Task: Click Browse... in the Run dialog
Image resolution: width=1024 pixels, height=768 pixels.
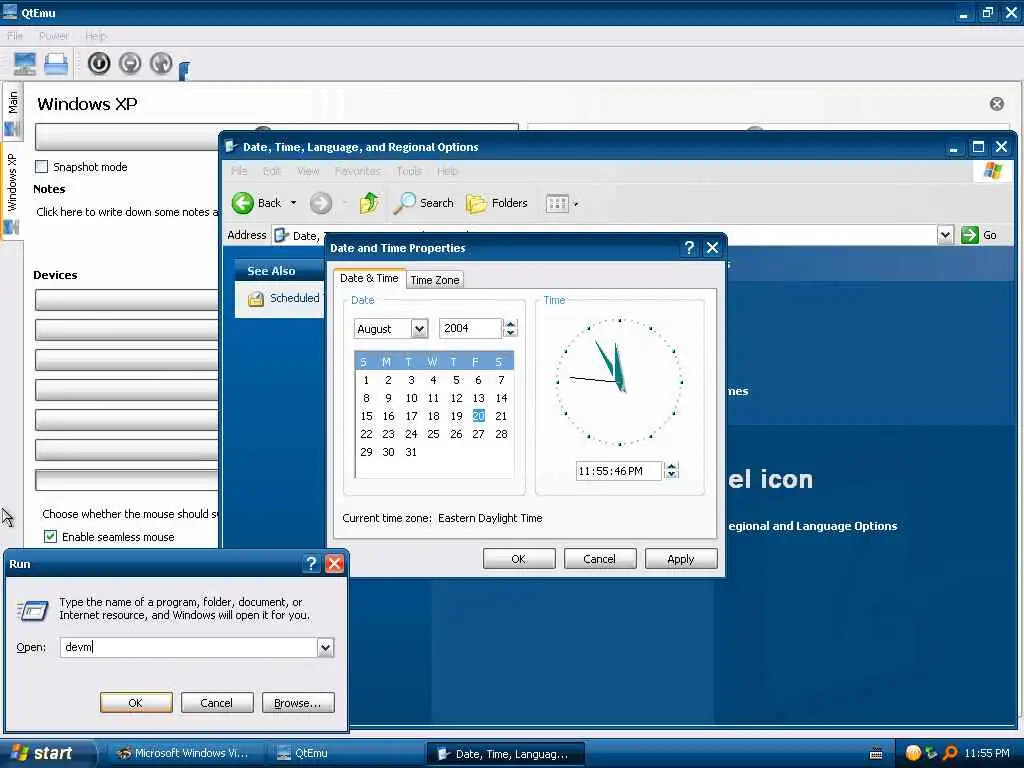Action: pos(298,703)
